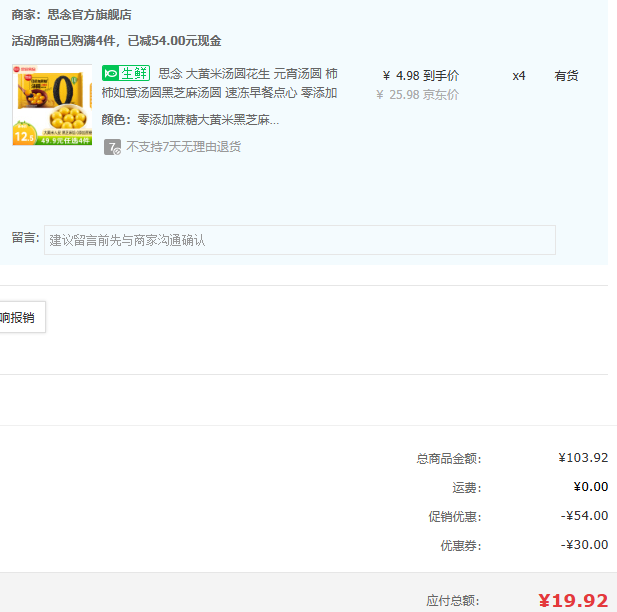Click the 有货 stock status
The image size is (617, 612).
click(566, 76)
